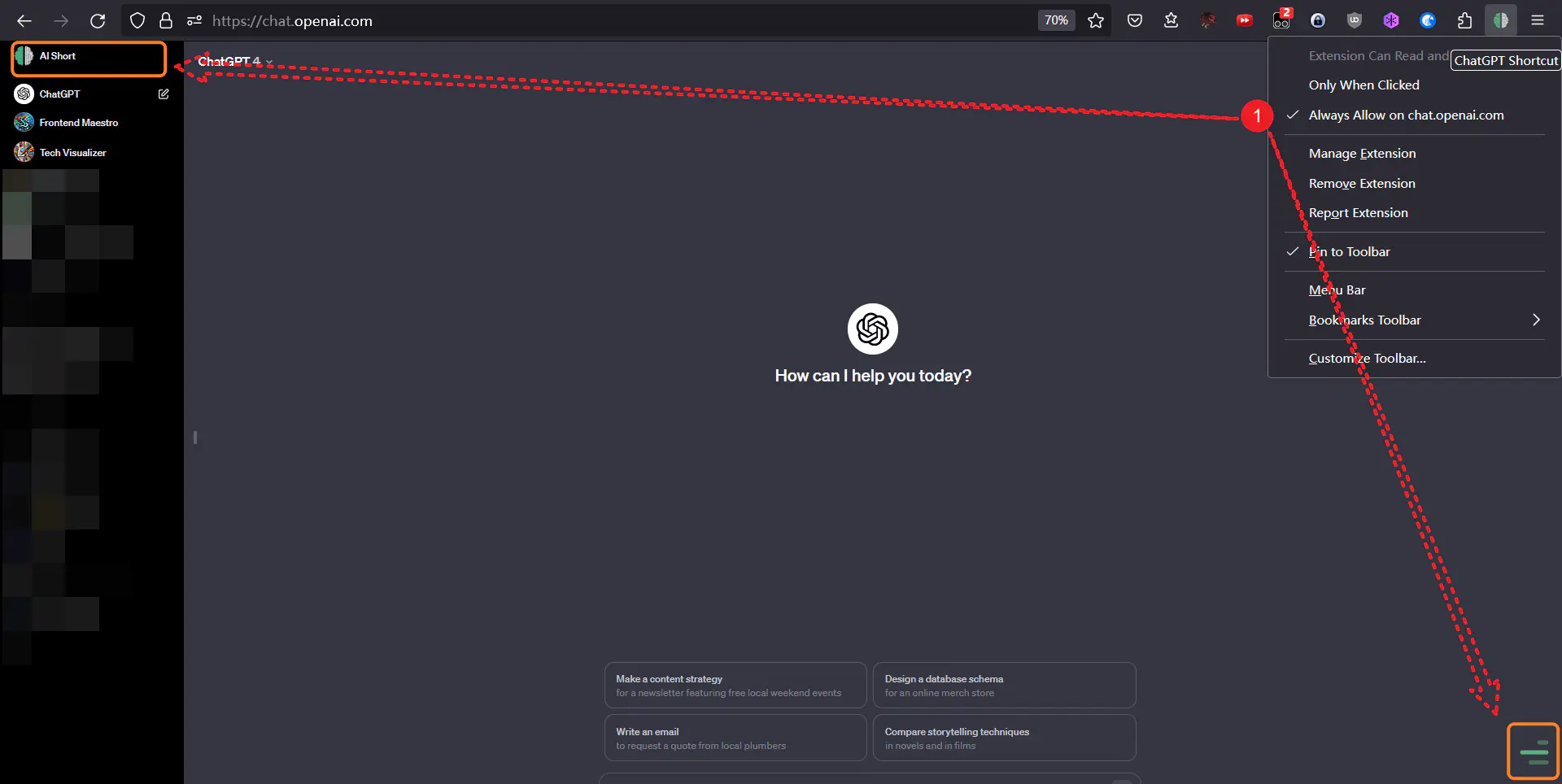This screenshot has width=1562, height=784.
Task: Click the Make a content strategy card
Action: coord(734,685)
